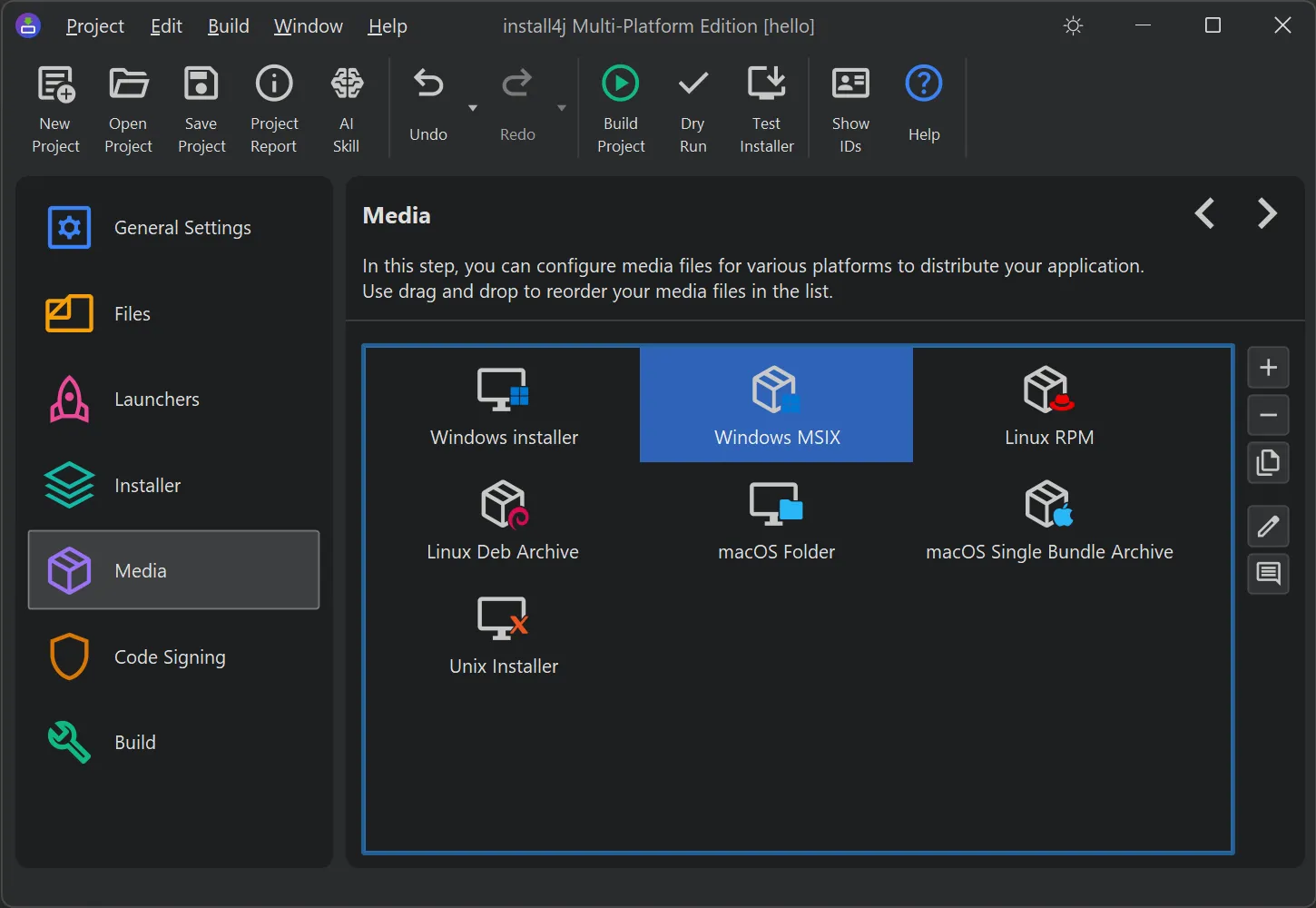The width and height of the screenshot is (1316, 908).
Task: Open the Help menu in the menu bar
Action: [x=388, y=26]
